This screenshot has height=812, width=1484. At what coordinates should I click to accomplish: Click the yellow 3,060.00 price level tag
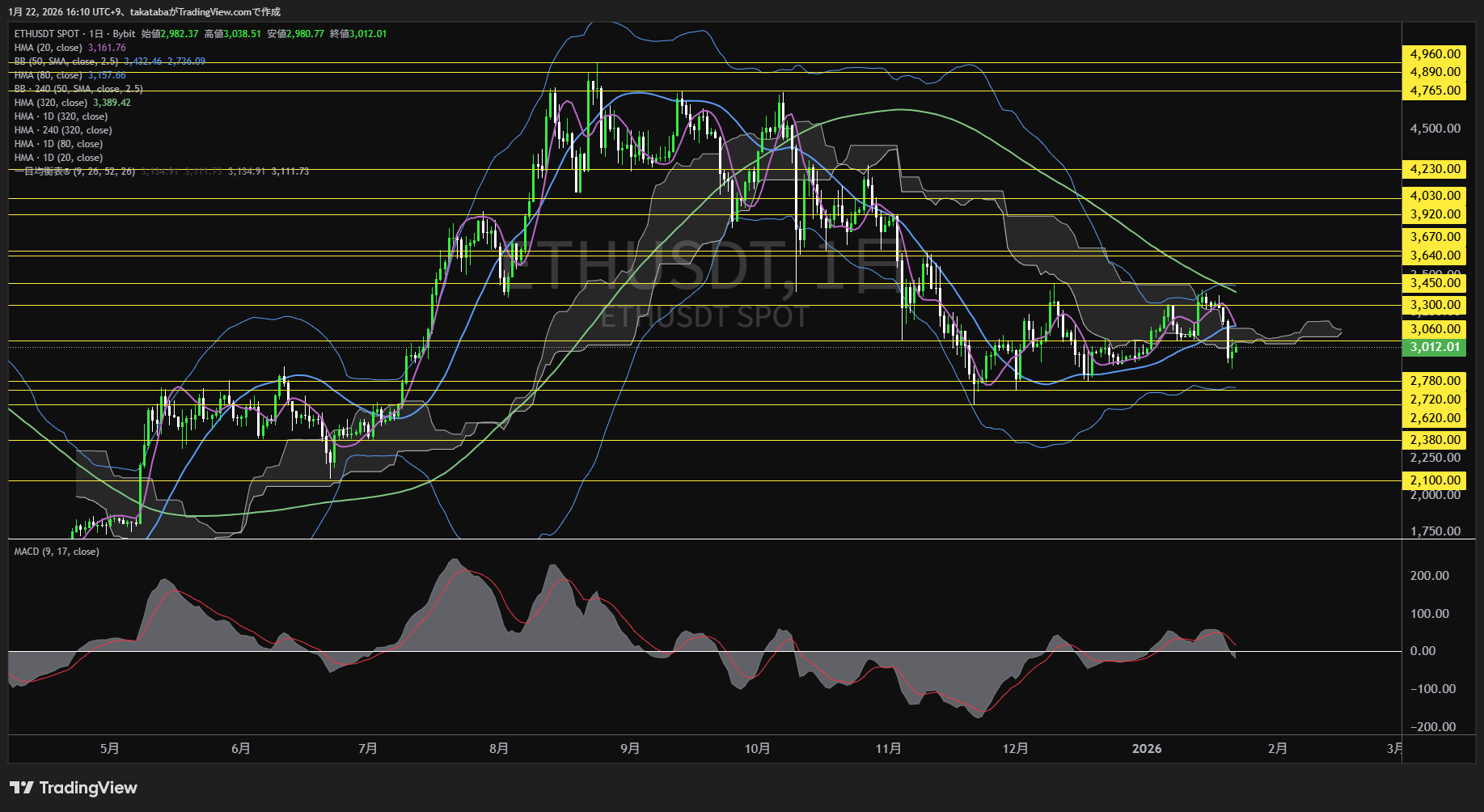[1435, 329]
